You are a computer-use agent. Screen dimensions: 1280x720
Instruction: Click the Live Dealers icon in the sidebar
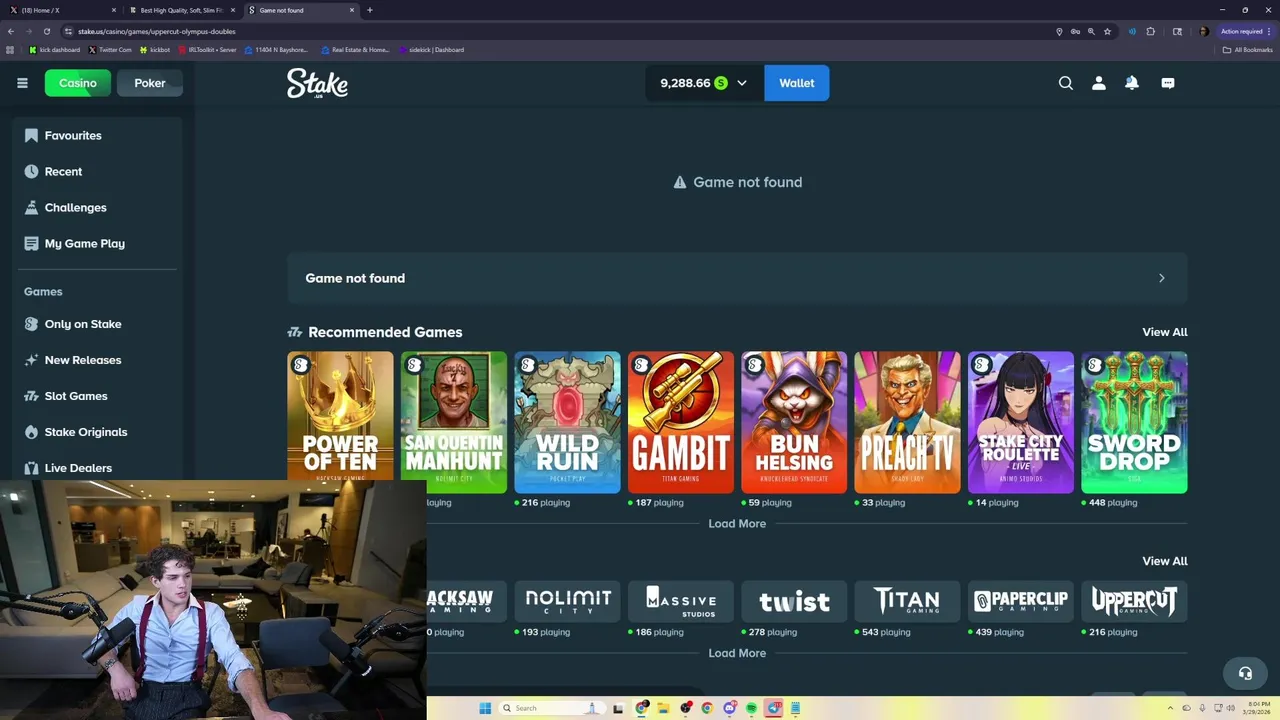click(x=31, y=468)
